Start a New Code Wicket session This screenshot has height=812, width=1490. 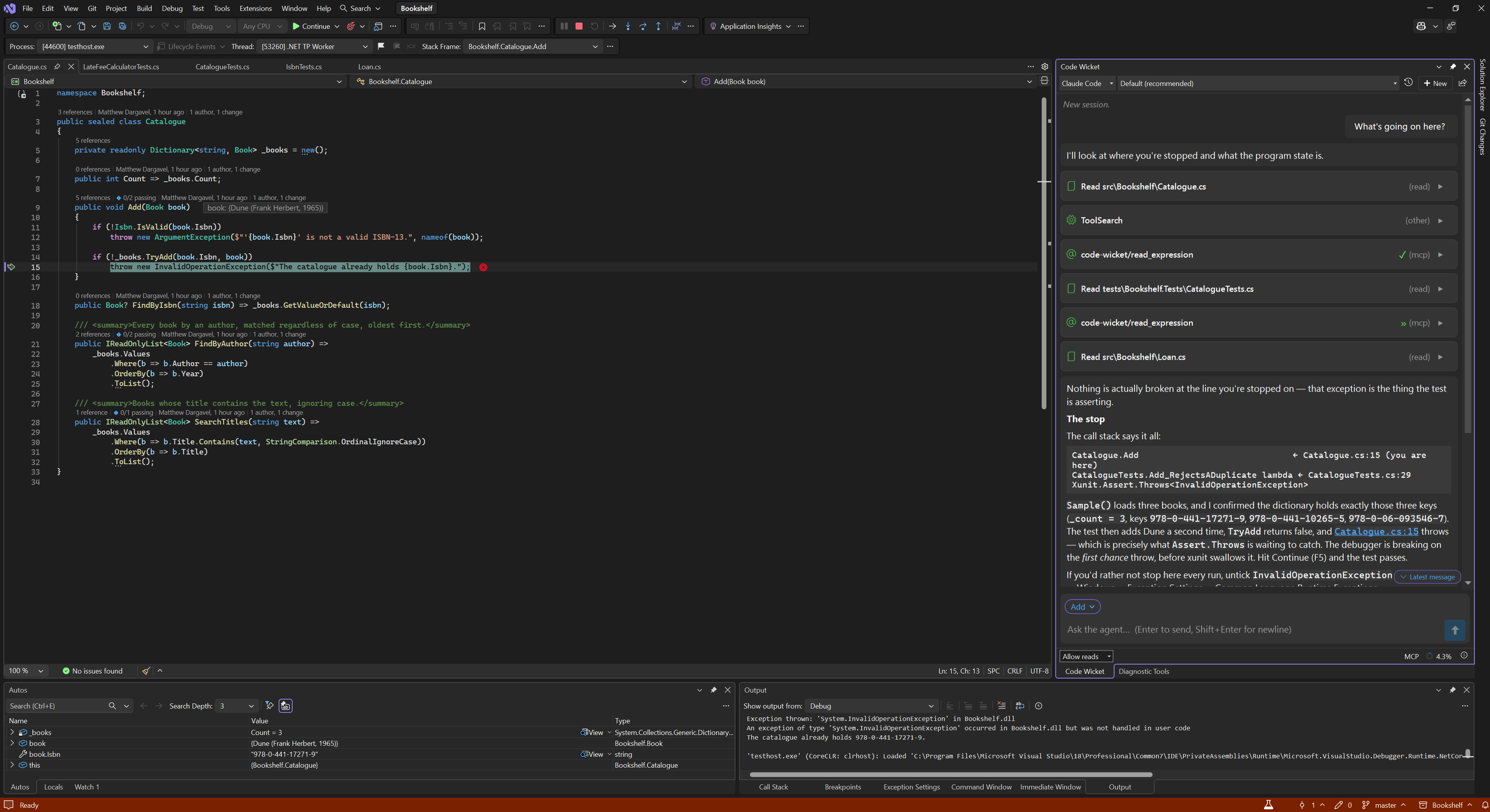point(1435,83)
